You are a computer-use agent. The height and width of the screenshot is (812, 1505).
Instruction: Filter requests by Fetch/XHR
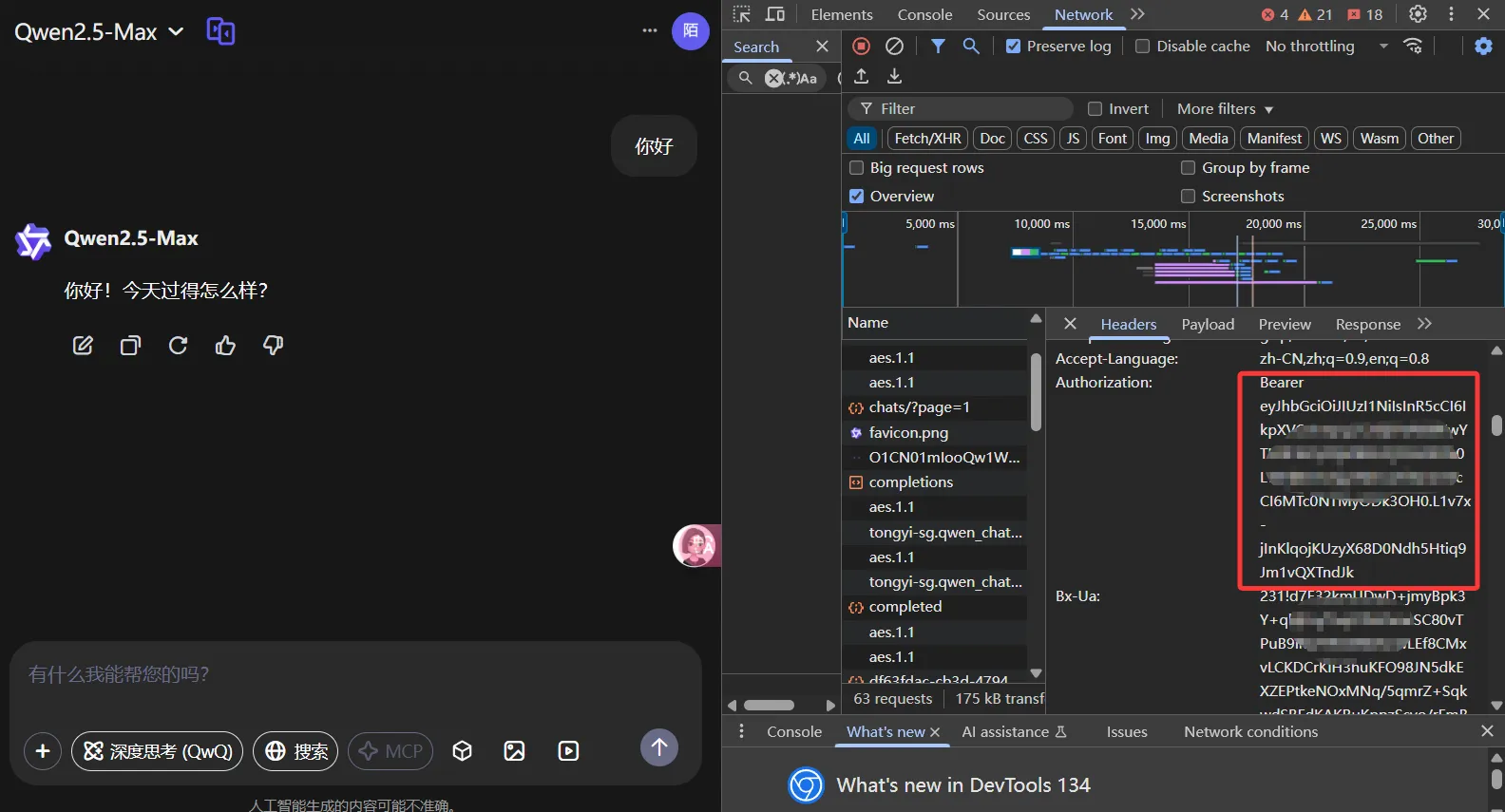(927, 138)
